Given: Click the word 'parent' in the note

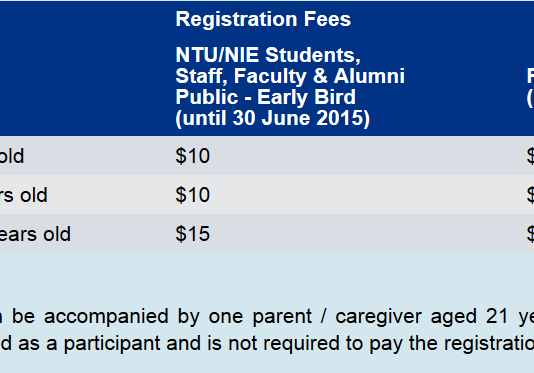Looking at the screenshot, I should tap(282, 318).
